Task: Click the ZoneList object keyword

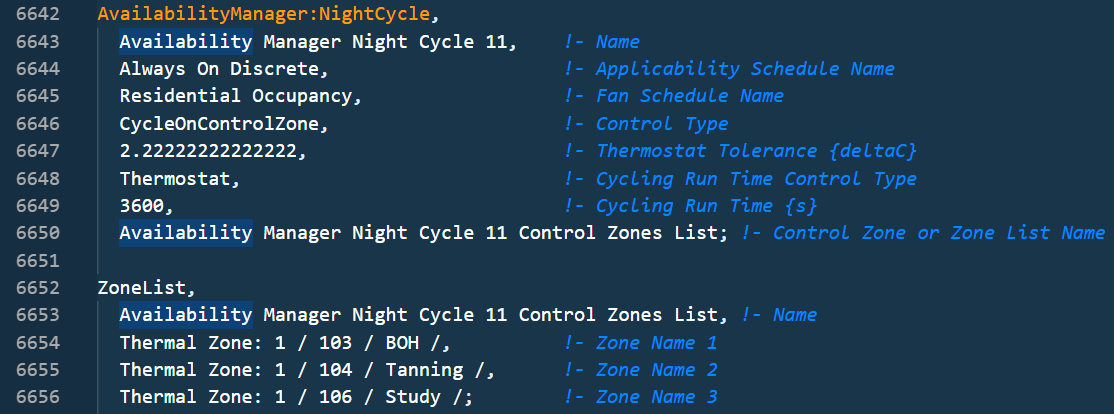Action: (146, 288)
